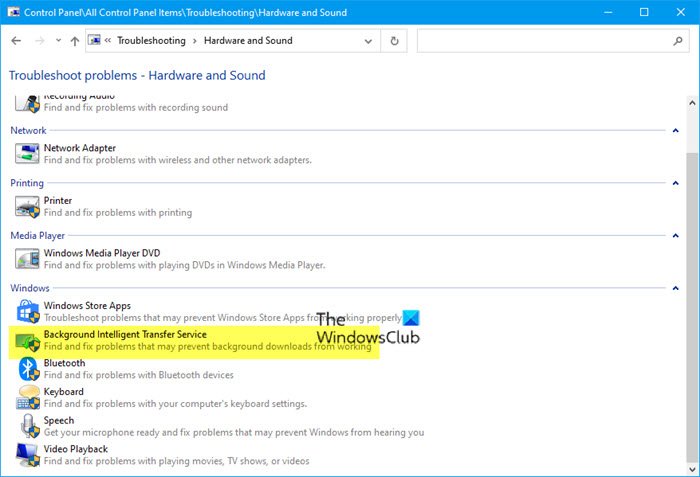
Task: Refresh the Hardware and Sound page
Action: pyautogui.click(x=394, y=41)
